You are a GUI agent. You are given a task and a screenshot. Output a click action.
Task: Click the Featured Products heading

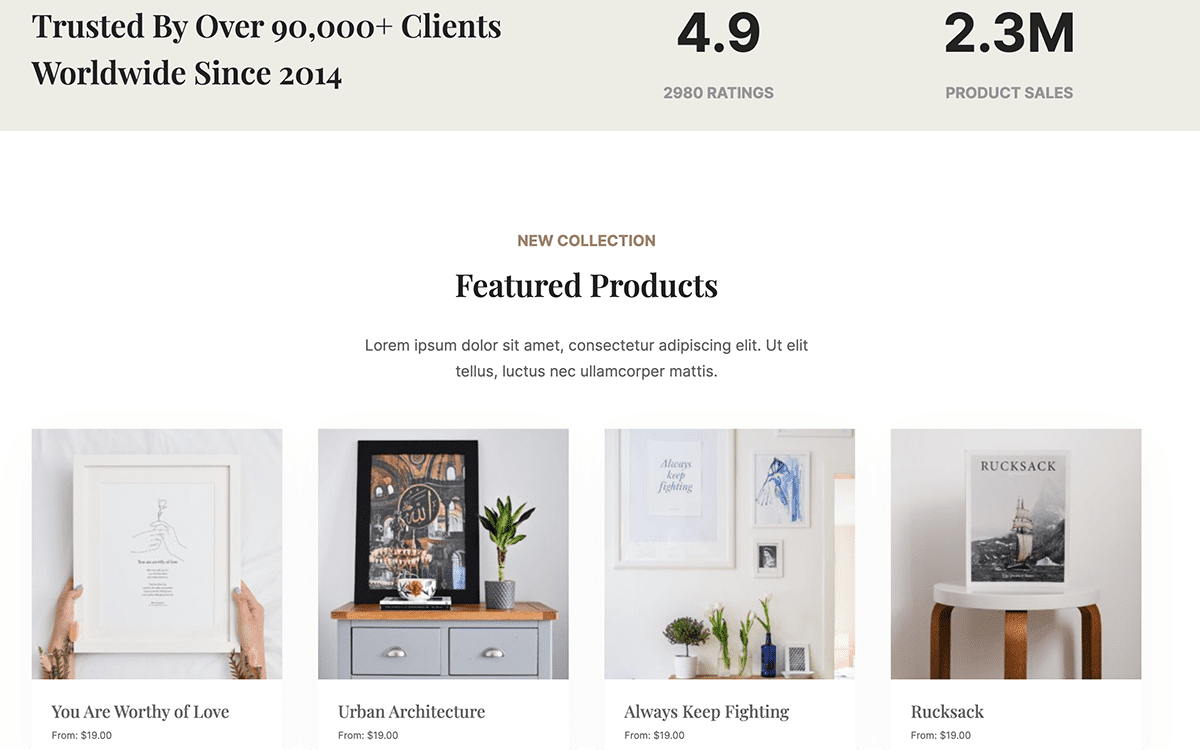pos(586,286)
